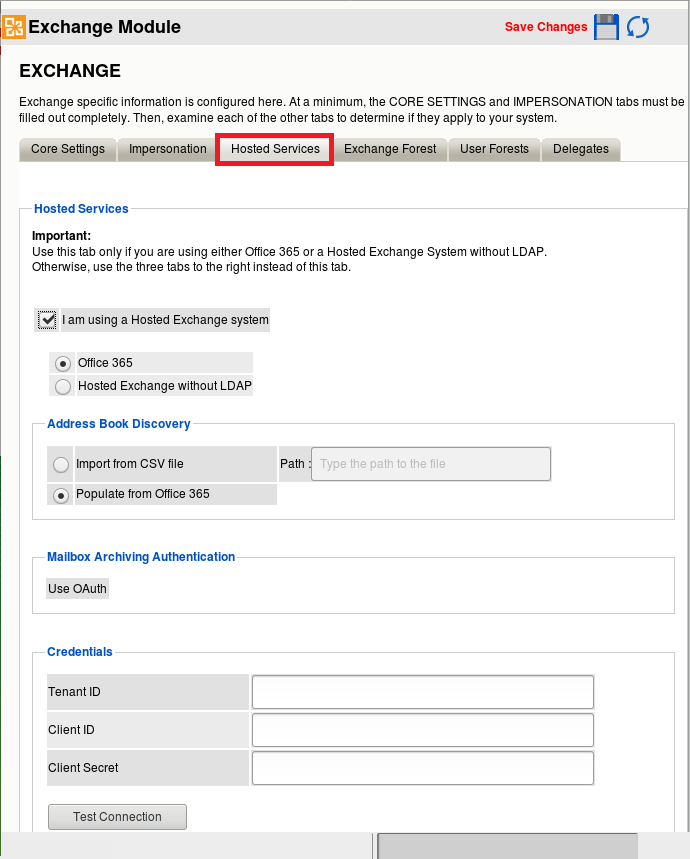Click the blue refresh arrows icon

tap(638, 27)
